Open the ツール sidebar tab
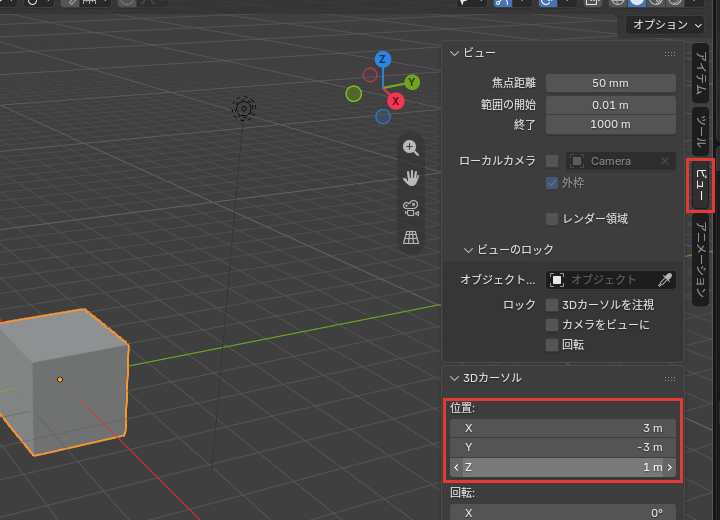 pos(701,132)
